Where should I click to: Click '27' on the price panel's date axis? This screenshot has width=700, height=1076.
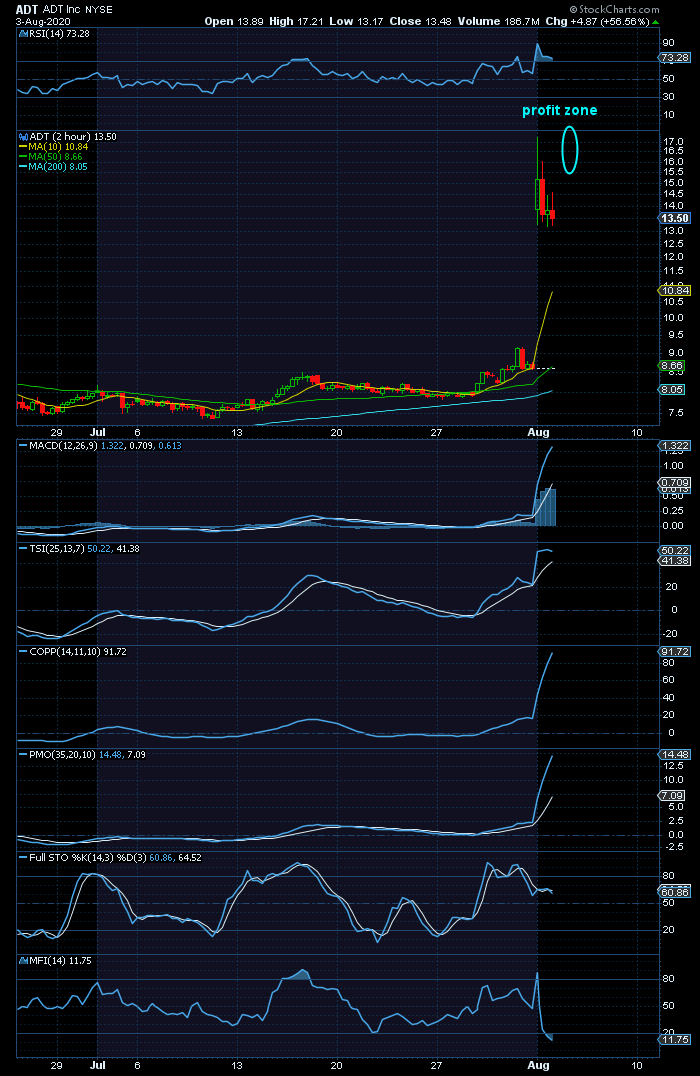click(x=436, y=432)
